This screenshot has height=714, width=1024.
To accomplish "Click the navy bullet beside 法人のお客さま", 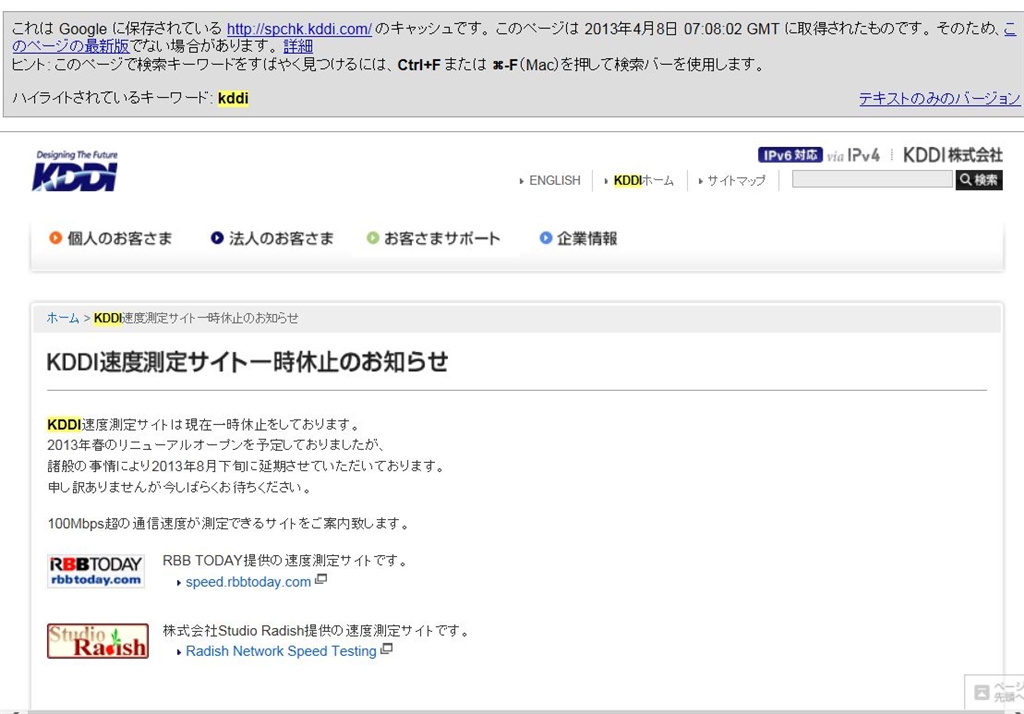I will point(217,238).
